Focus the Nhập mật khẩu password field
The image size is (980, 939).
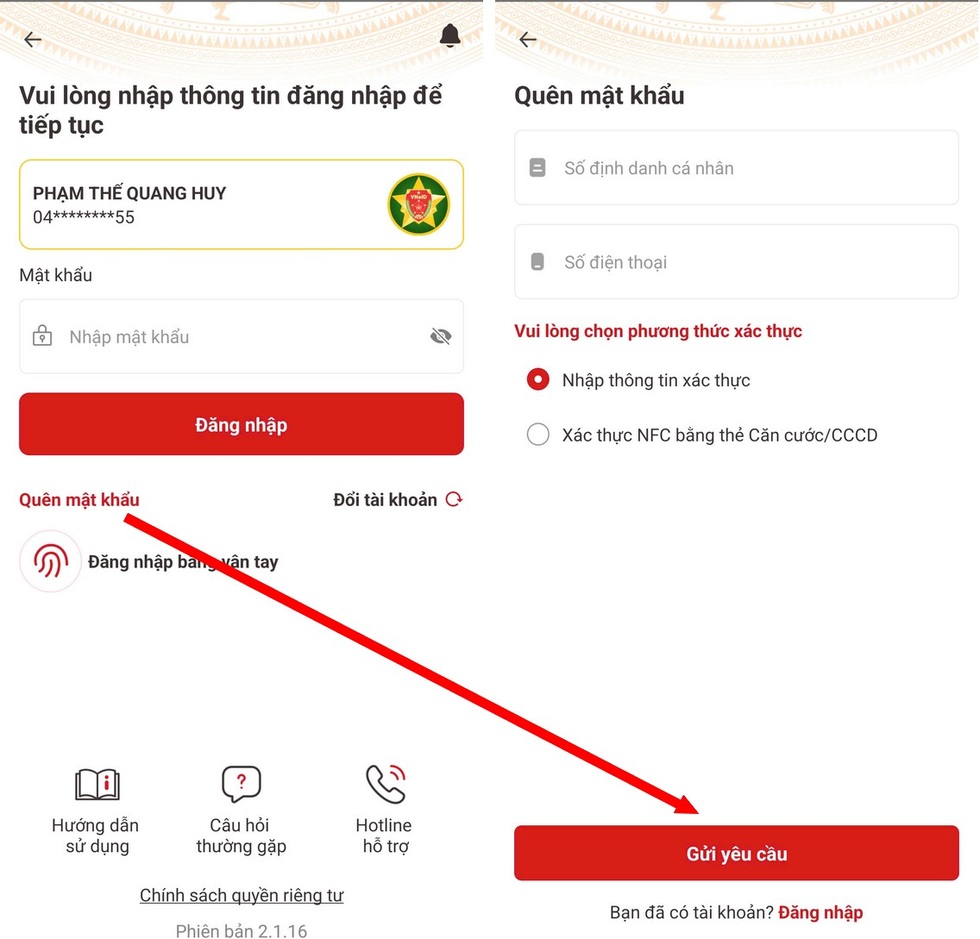241,336
